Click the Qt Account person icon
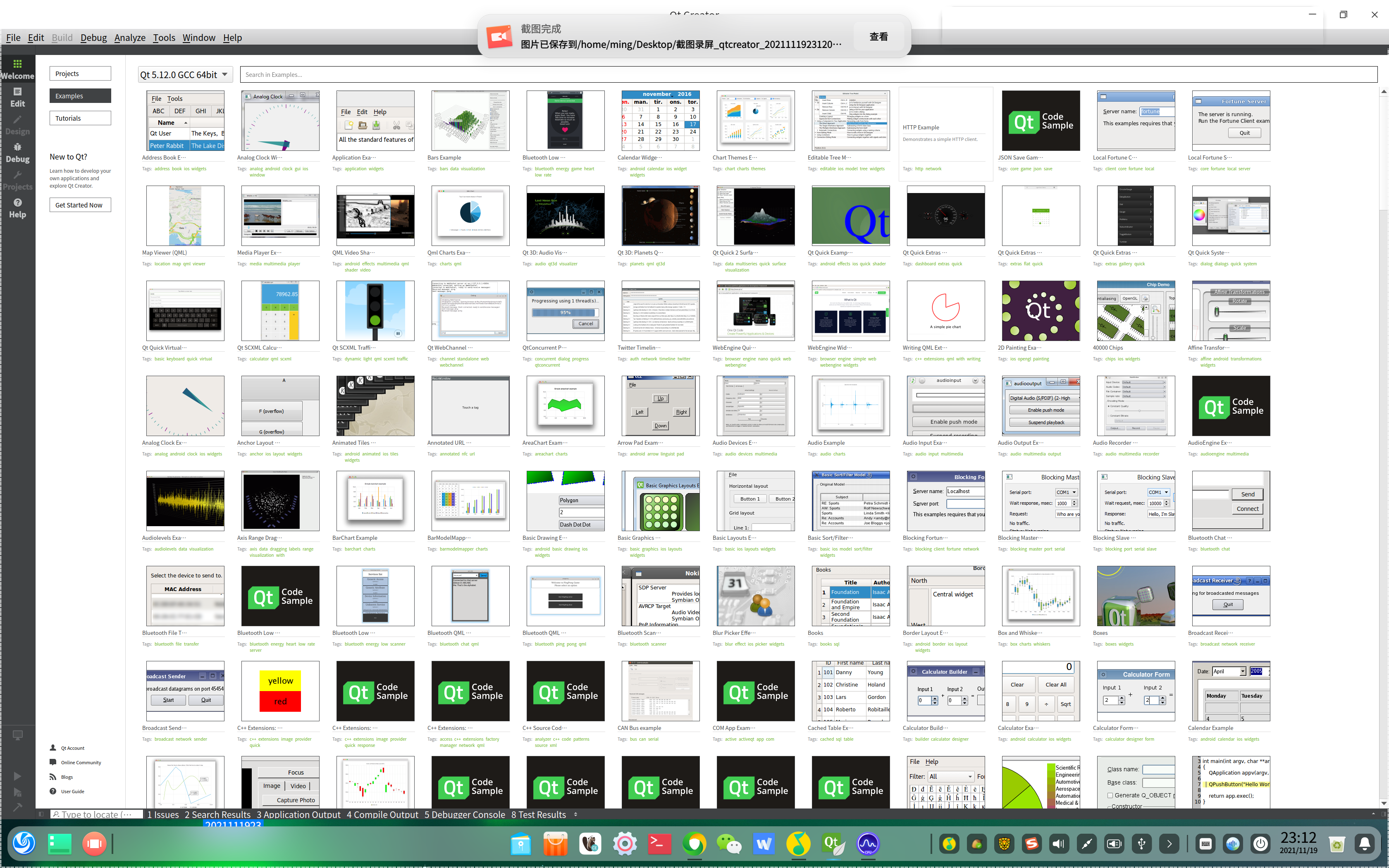This screenshot has height=868, width=1389. coord(53,747)
